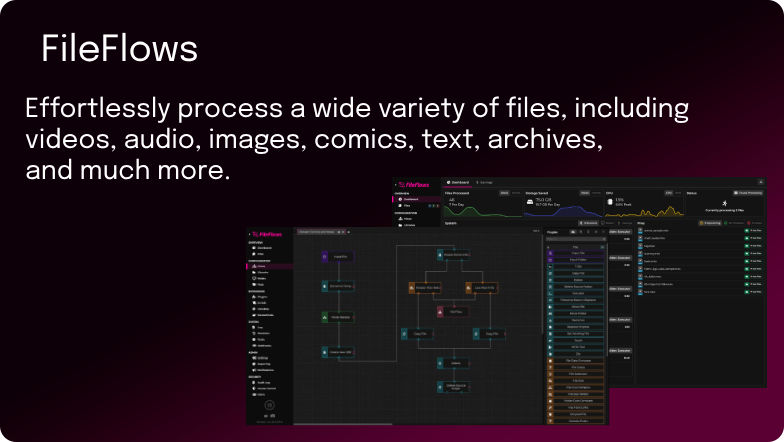The image size is (784, 442).
Task: Click the Storage Saved chart graph
Action: coord(560,212)
